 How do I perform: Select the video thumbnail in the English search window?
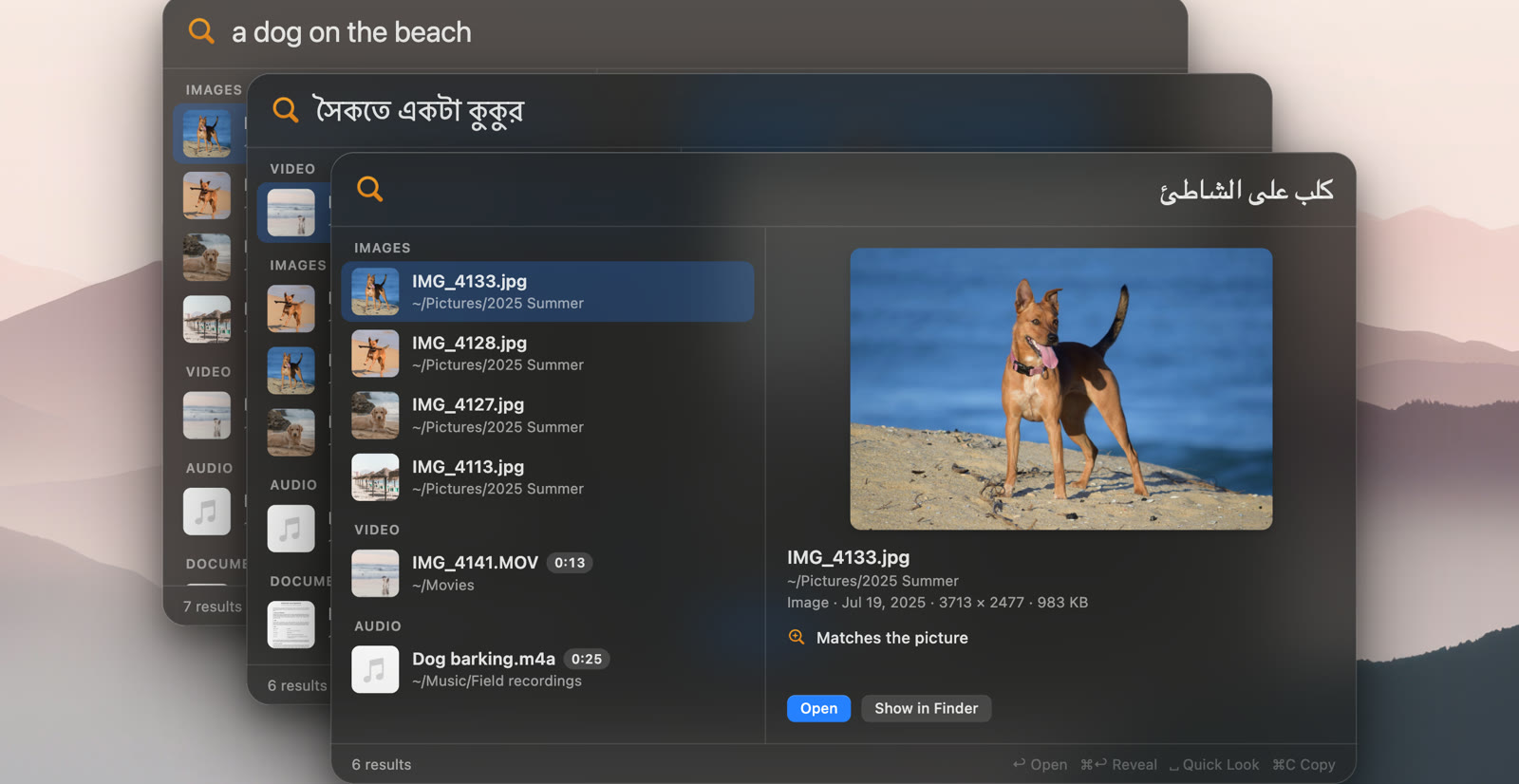207,415
